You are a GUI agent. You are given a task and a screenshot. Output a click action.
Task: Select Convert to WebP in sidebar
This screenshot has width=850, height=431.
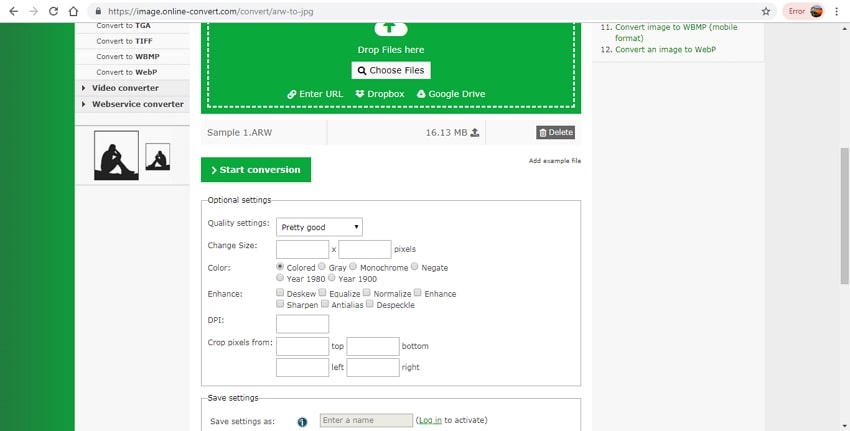point(126,72)
